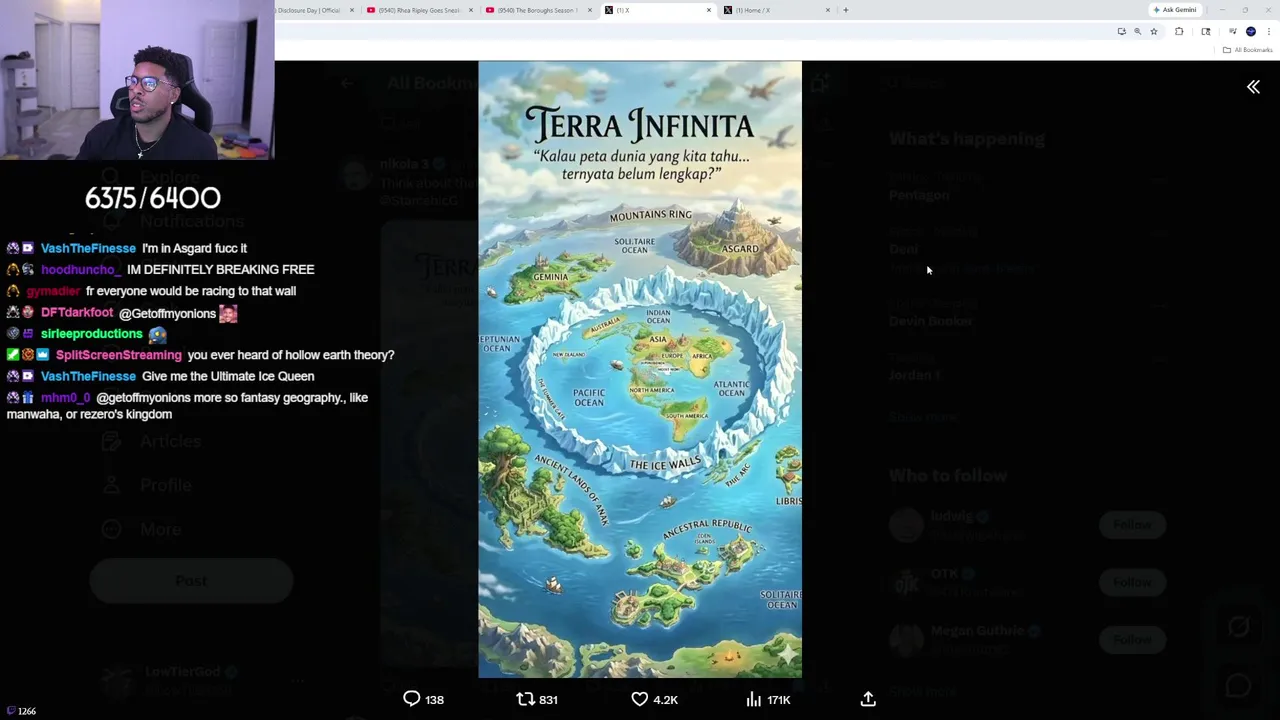Click the streamer webcam overlay
Viewport: 1280px width, 720px height.
coord(137,80)
